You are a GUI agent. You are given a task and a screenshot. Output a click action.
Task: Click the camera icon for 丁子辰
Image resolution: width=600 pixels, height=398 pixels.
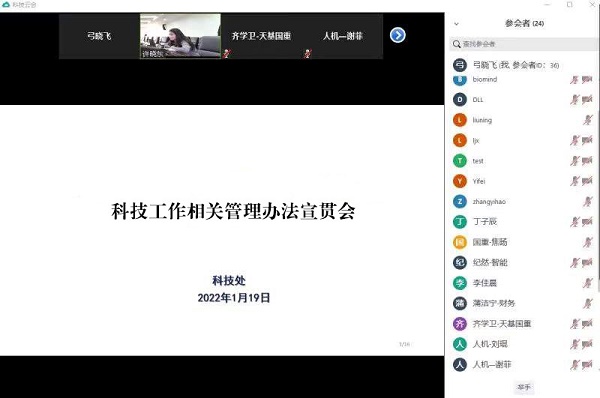pos(587,222)
